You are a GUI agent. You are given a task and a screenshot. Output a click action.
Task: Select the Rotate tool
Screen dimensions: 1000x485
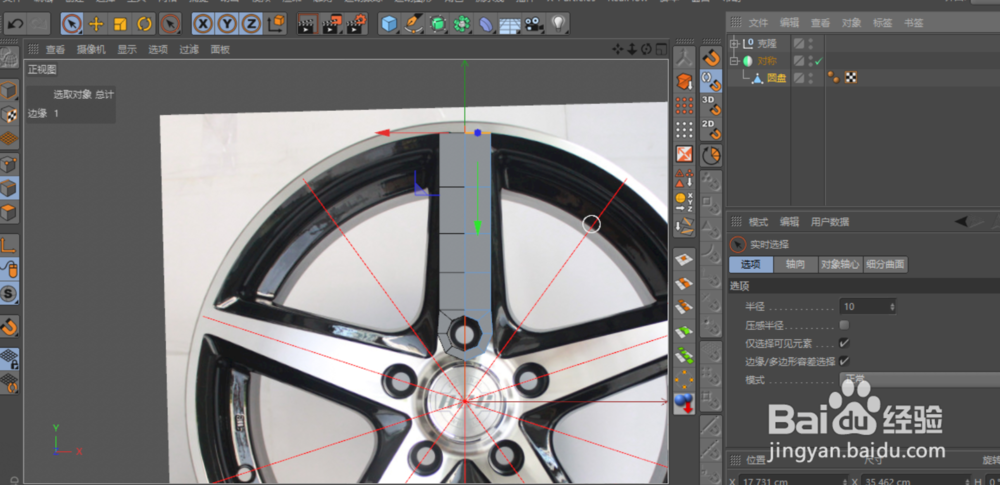tap(145, 24)
